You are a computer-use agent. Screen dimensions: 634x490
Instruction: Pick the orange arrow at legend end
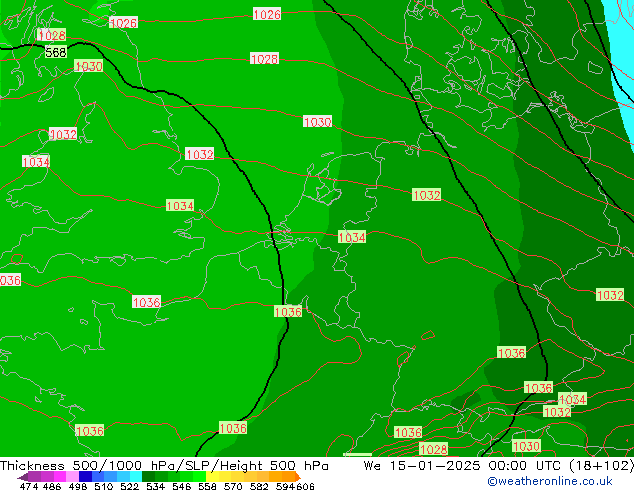298,477
